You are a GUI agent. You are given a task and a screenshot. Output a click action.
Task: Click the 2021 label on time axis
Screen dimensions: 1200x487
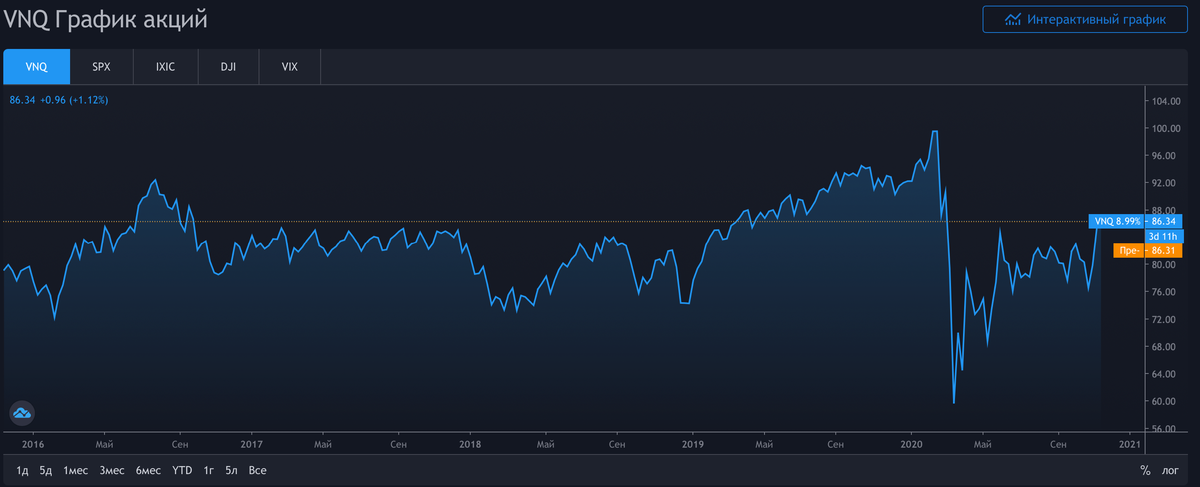(x=1129, y=443)
